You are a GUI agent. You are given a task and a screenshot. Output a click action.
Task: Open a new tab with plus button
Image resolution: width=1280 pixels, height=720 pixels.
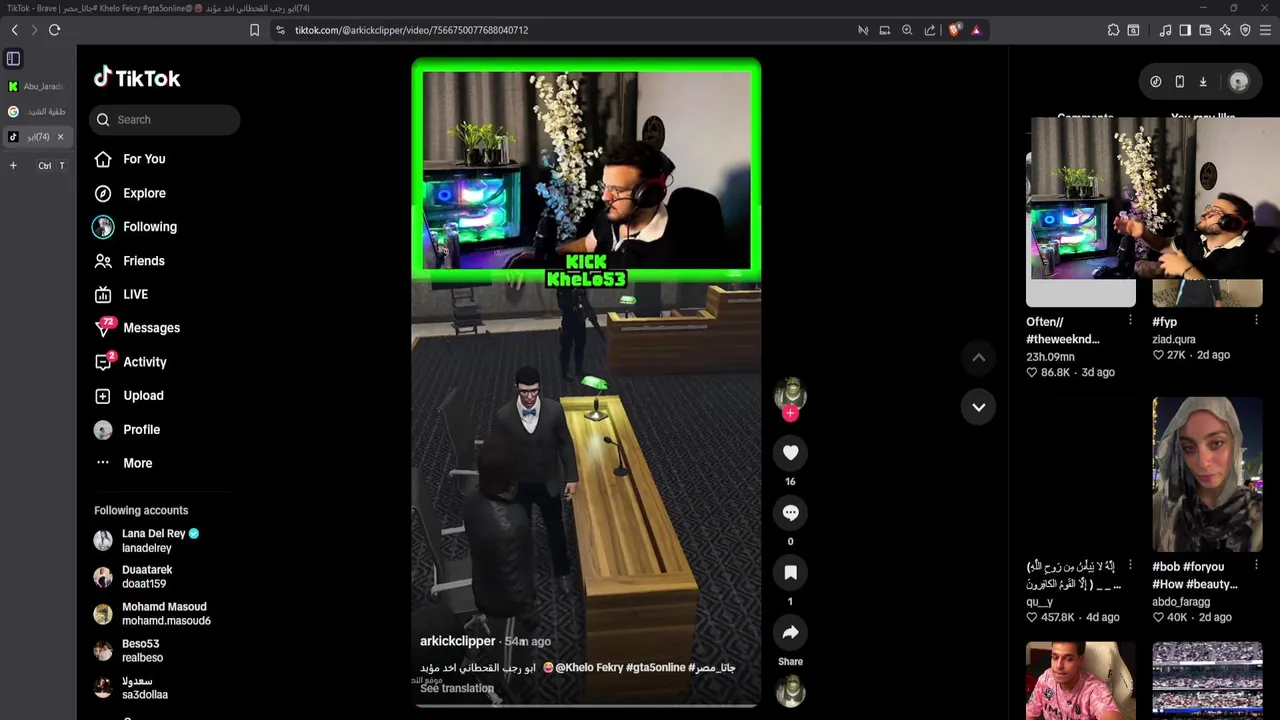[x=13, y=165]
